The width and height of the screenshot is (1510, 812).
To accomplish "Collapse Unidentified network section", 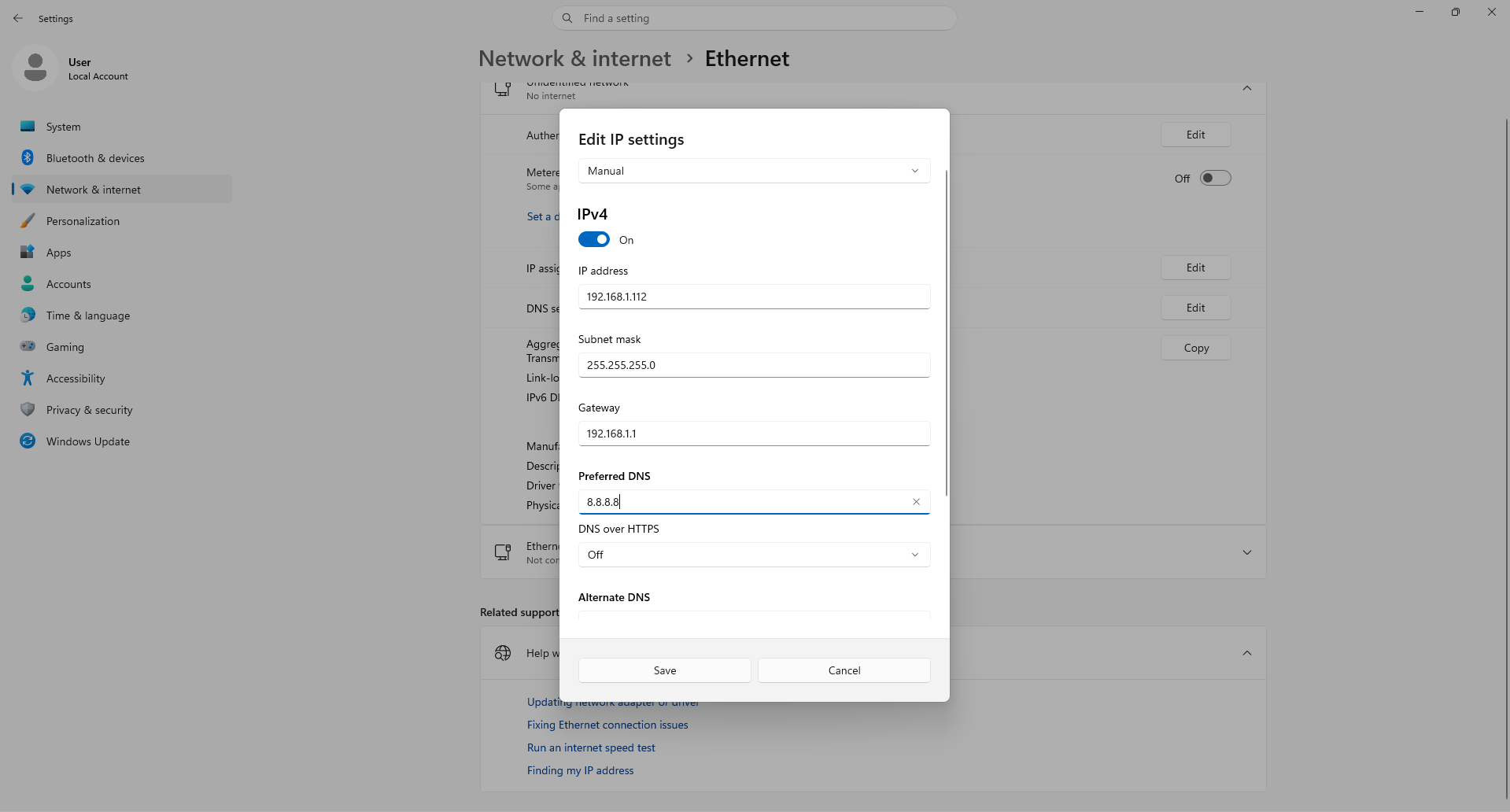I will click(1247, 88).
